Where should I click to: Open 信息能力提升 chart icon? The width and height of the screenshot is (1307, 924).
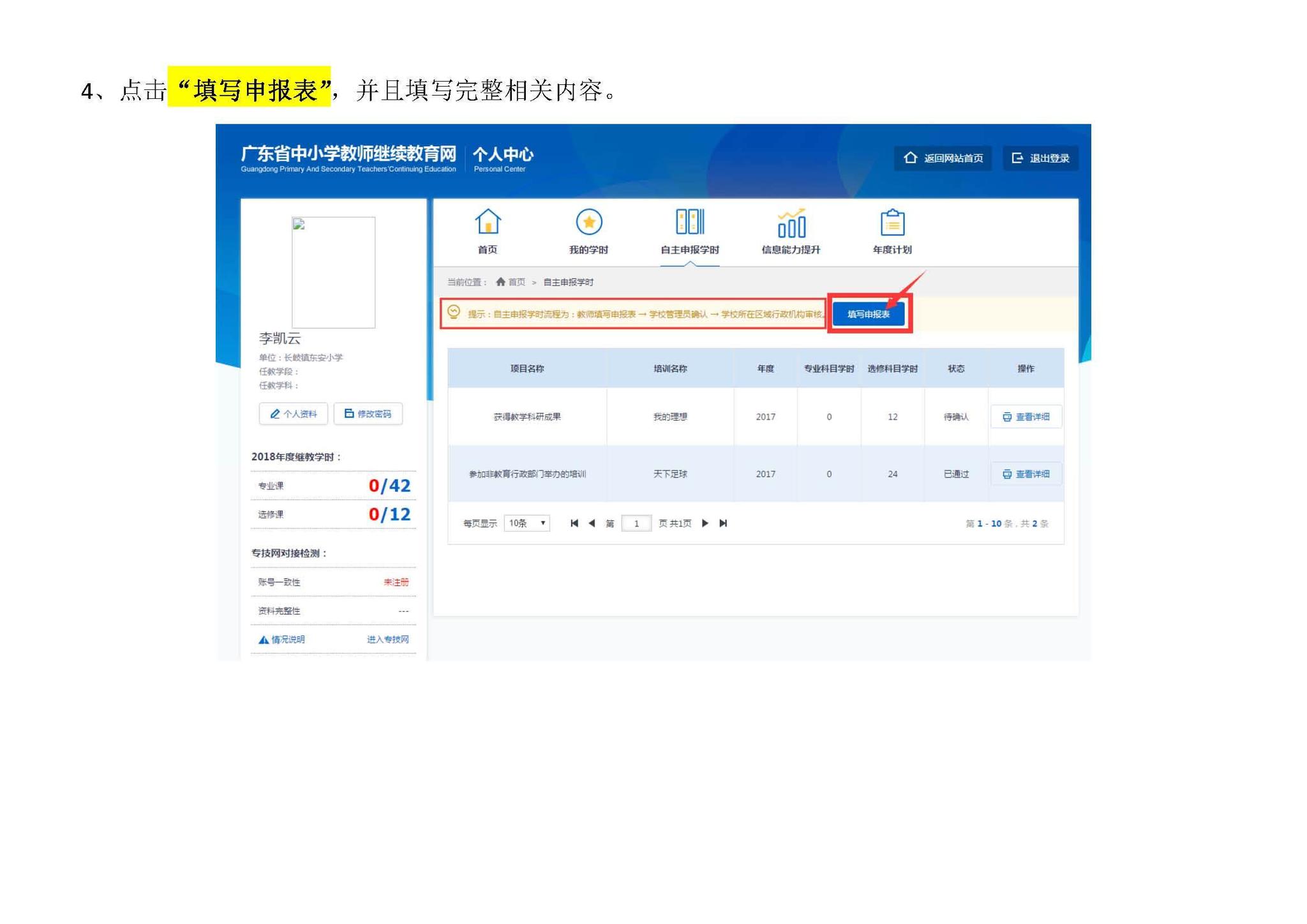(x=791, y=223)
